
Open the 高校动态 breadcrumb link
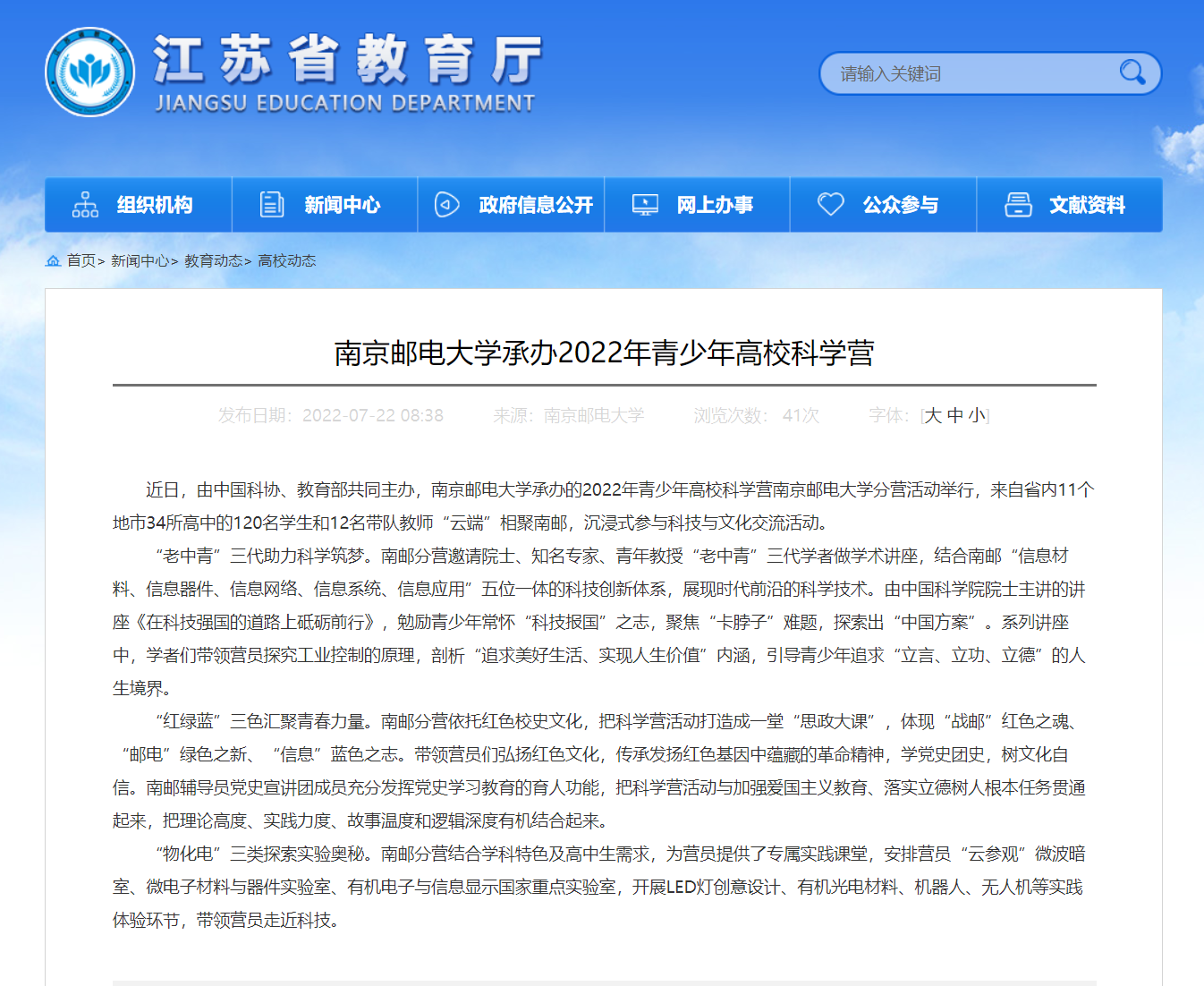click(x=286, y=260)
